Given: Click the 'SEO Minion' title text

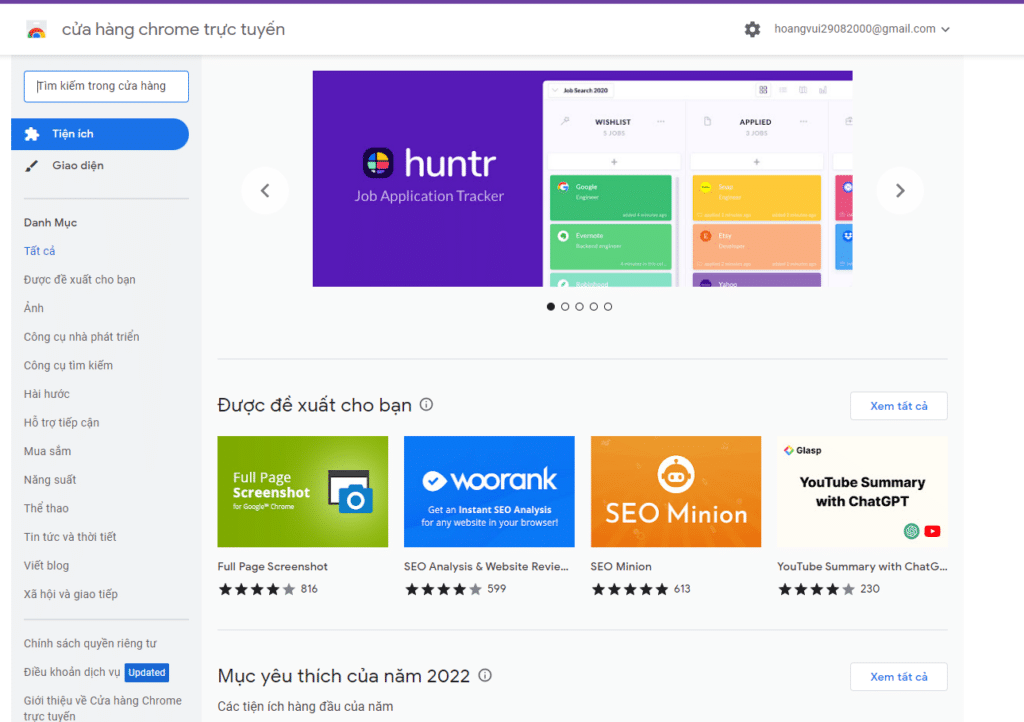Looking at the screenshot, I should [621, 567].
